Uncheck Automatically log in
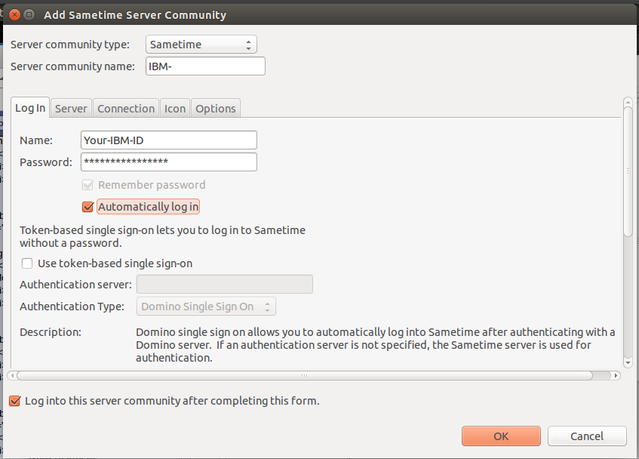 coord(88,207)
